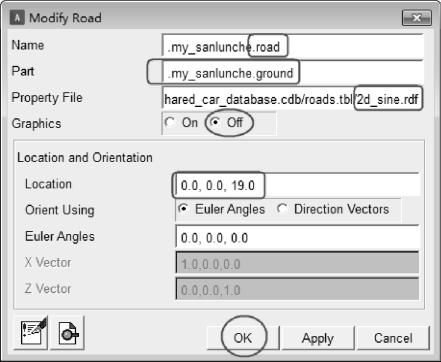
Task: Click the property file viewer icon
Action: (x=67, y=333)
